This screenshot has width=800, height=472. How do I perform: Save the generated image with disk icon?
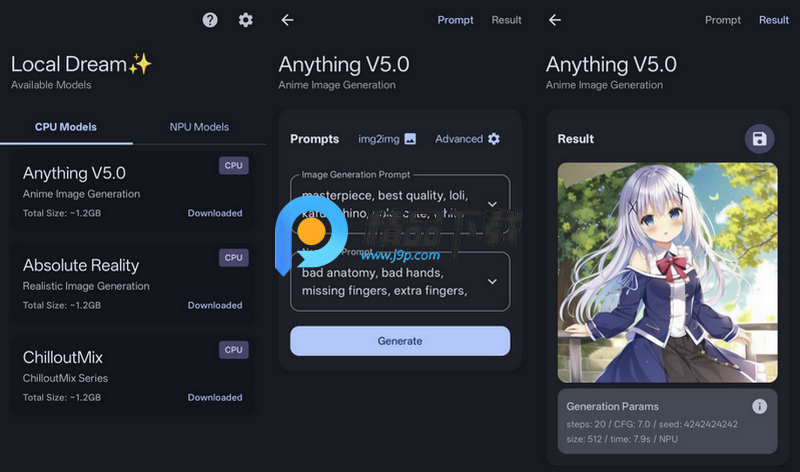pos(759,139)
